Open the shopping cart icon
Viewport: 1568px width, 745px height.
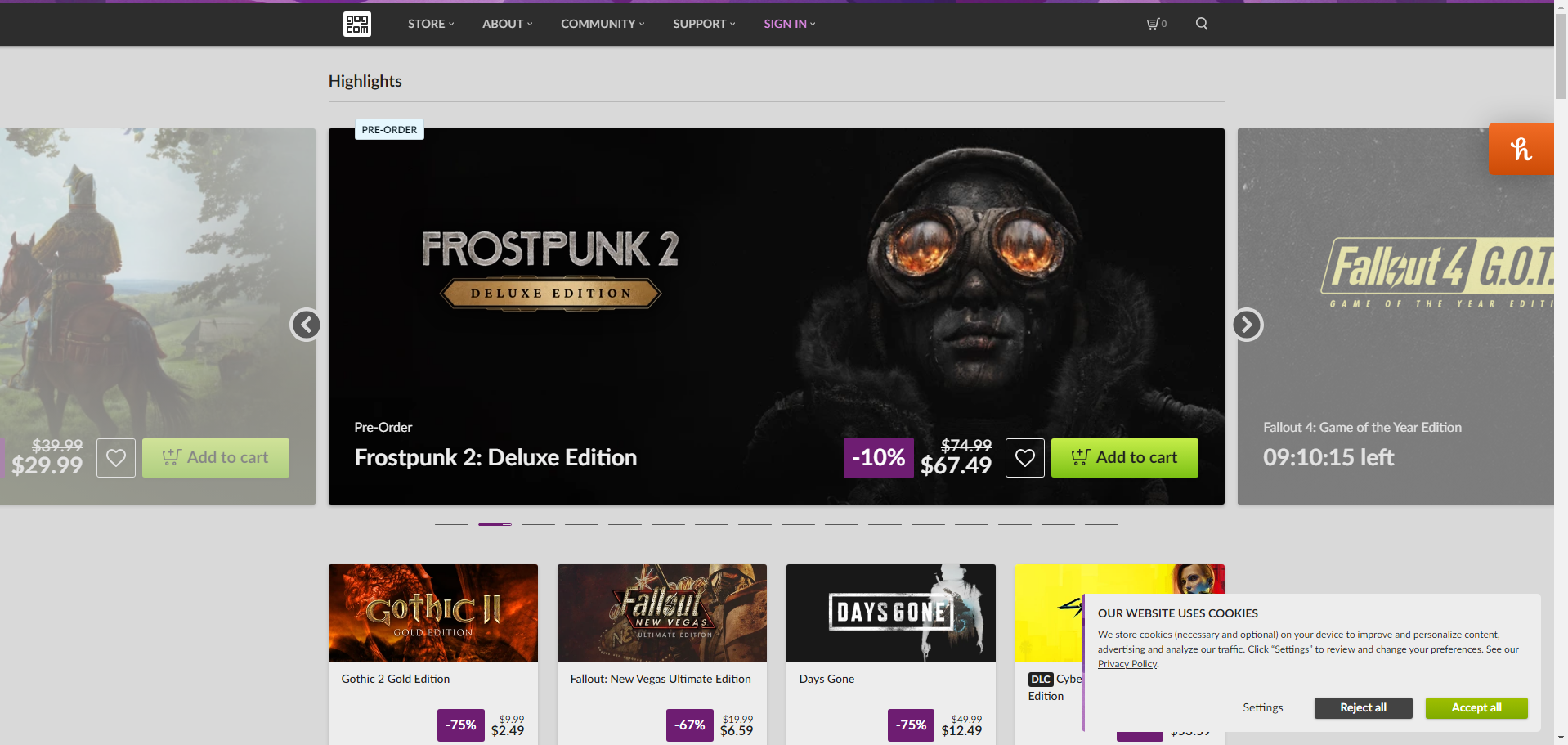[1155, 24]
